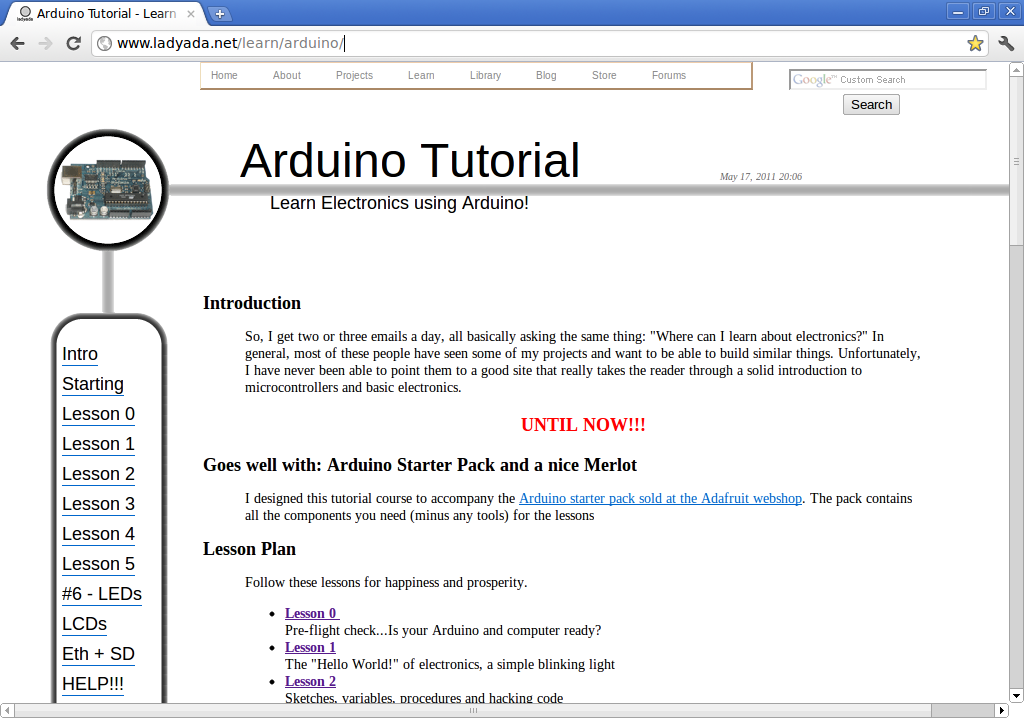This screenshot has width=1024, height=718.
Task: Open Intro in the sidebar
Action: 80,354
